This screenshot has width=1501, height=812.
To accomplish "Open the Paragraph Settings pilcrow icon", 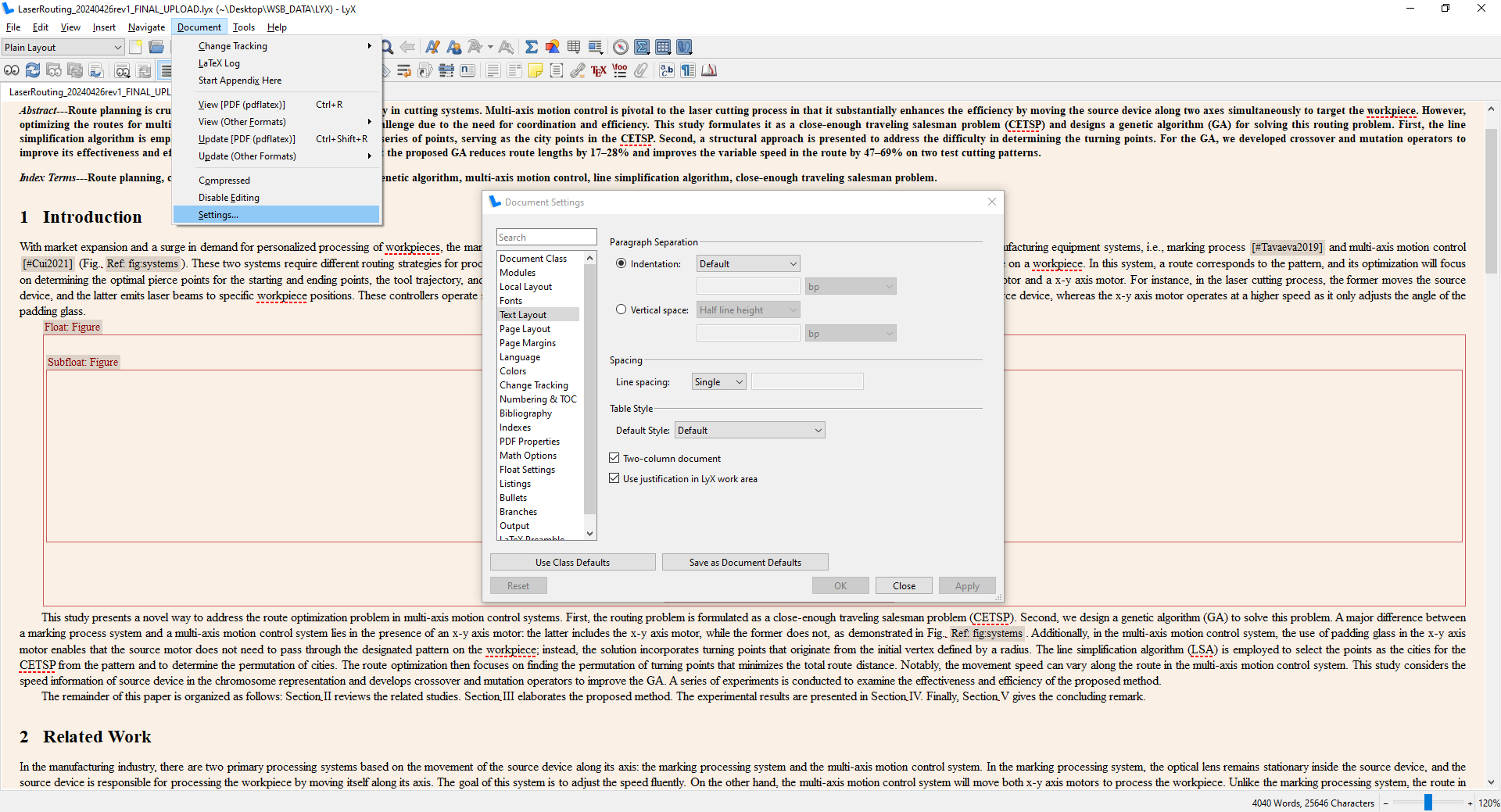I will coord(688,70).
